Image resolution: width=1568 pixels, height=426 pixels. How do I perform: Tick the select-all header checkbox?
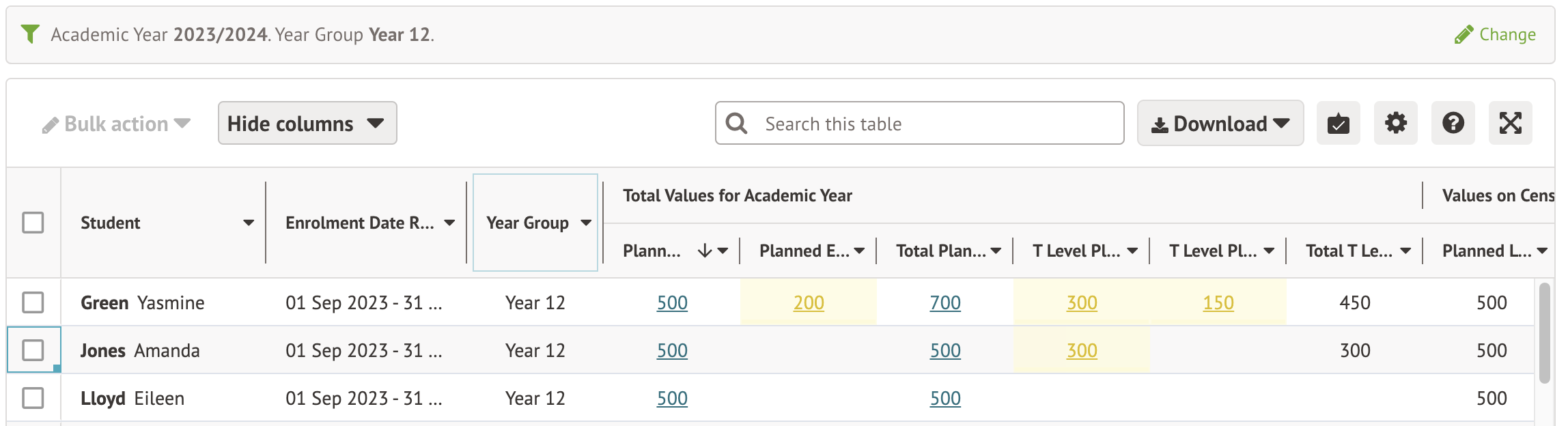pos(33,223)
